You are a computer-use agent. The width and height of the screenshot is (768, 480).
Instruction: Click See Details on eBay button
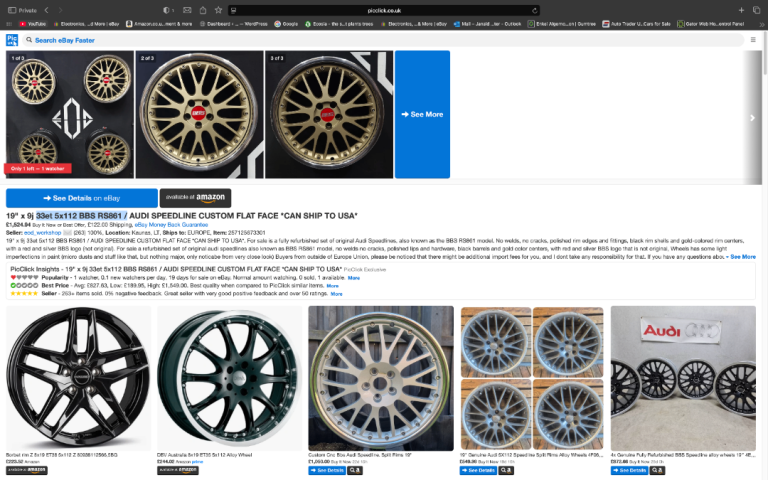coord(82,198)
